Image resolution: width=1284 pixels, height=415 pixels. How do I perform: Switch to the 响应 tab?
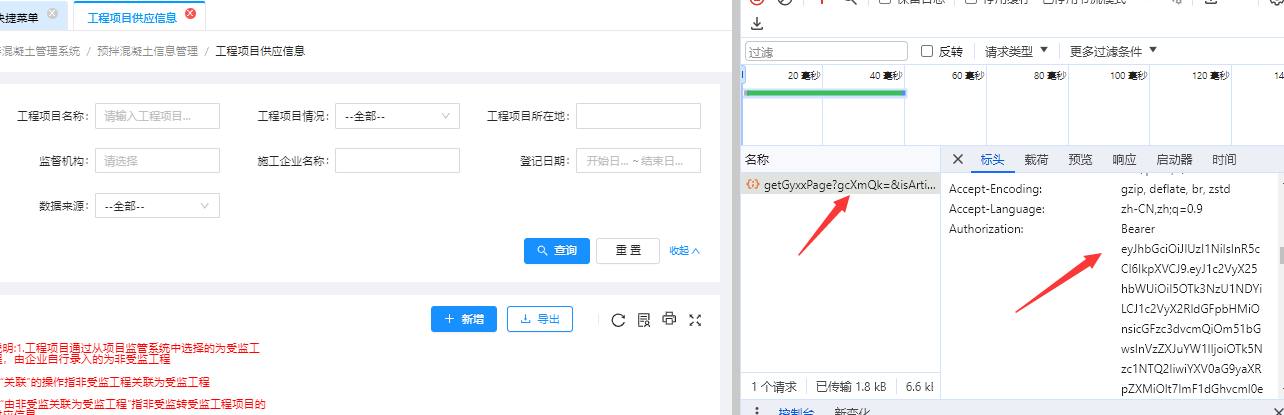(1124, 159)
